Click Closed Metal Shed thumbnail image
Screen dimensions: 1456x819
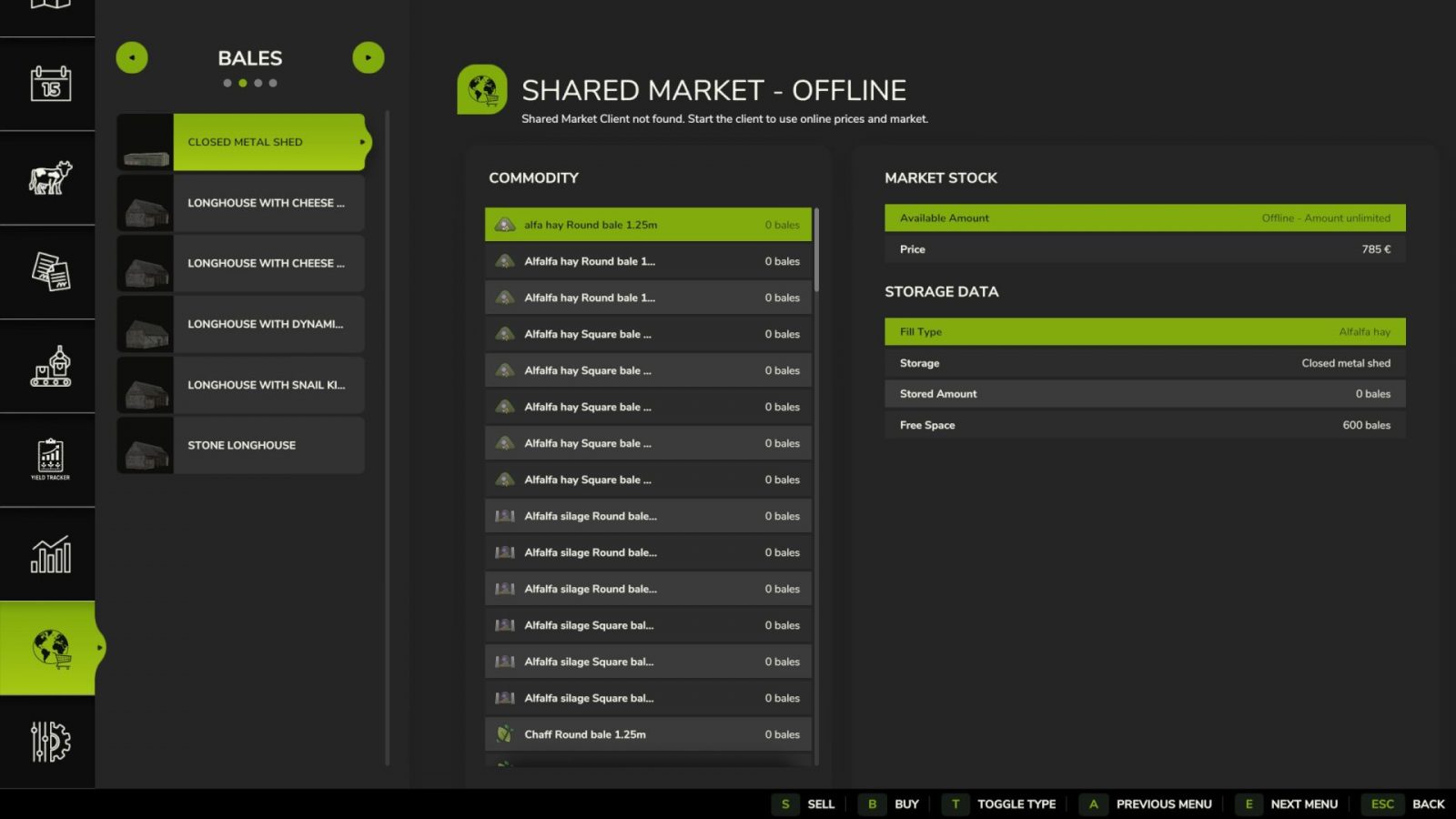click(x=146, y=142)
